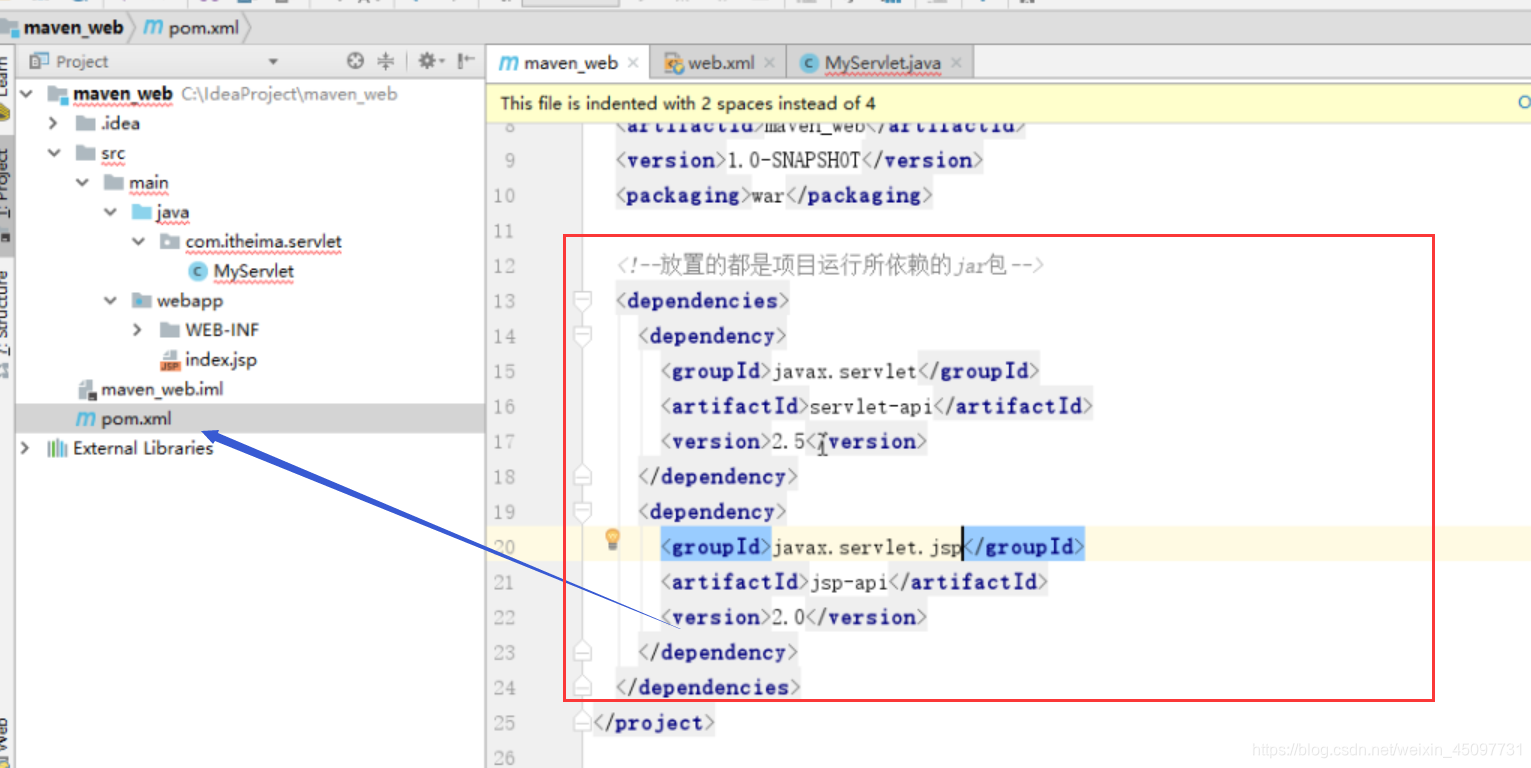Expand External Libraries node
This screenshot has width=1531, height=768.
click(x=25, y=448)
